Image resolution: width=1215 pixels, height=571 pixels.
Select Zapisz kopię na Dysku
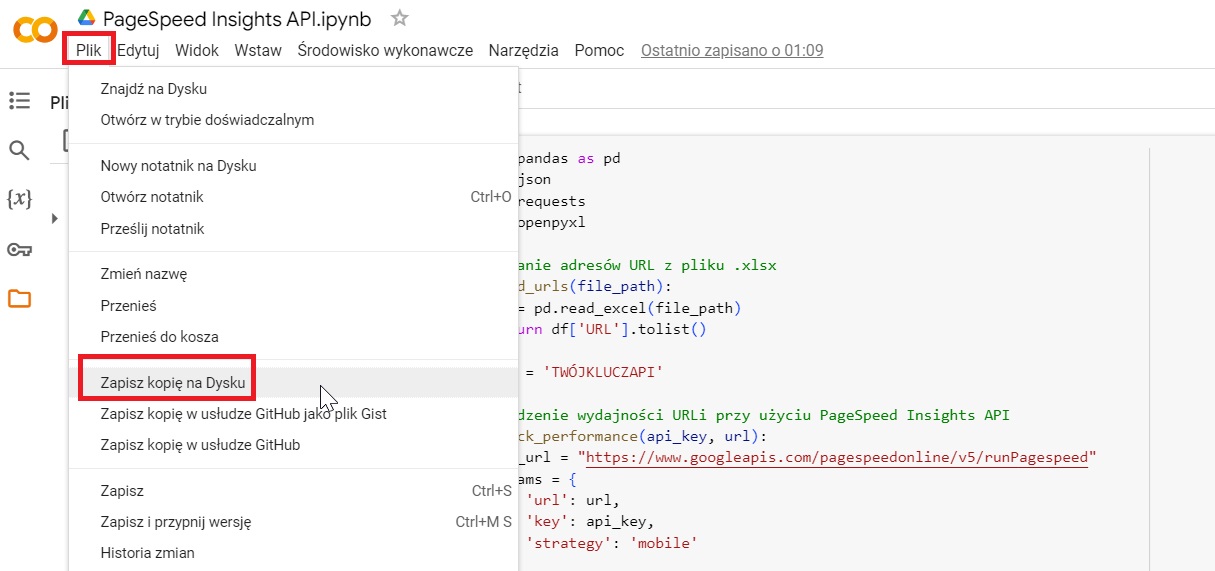click(x=293, y=383)
